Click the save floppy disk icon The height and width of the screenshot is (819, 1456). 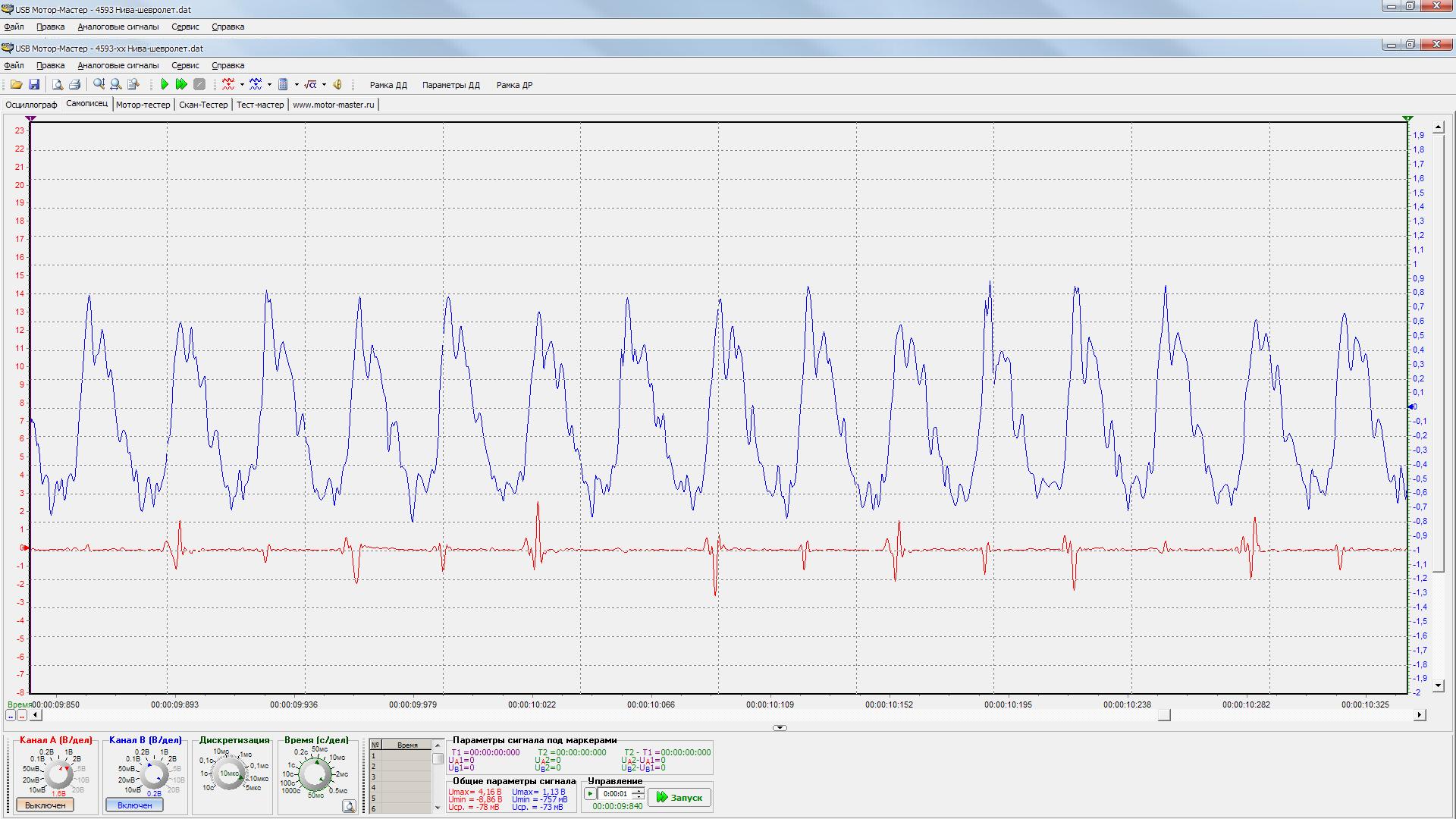(x=34, y=84)
